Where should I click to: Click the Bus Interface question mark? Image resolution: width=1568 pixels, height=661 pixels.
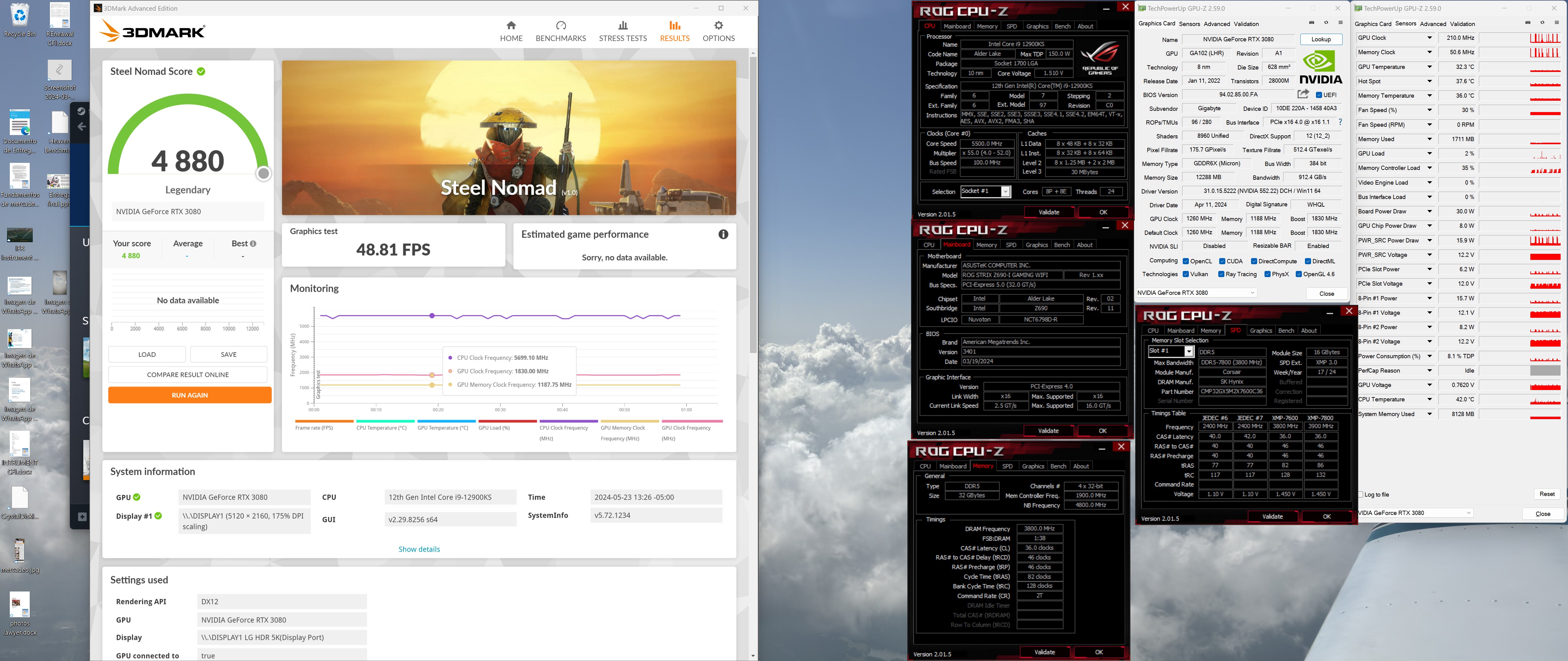(1340, 122)
